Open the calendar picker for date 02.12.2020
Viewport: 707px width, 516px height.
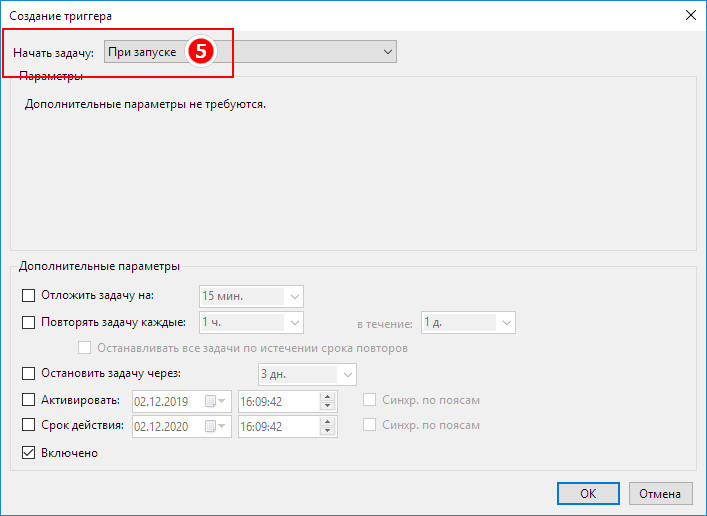[216, 427]
